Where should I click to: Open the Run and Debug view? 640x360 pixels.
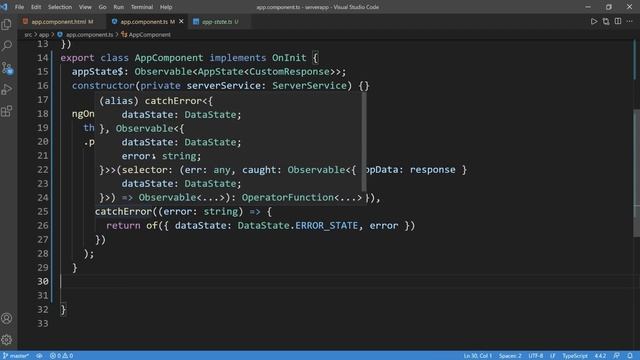7,89
